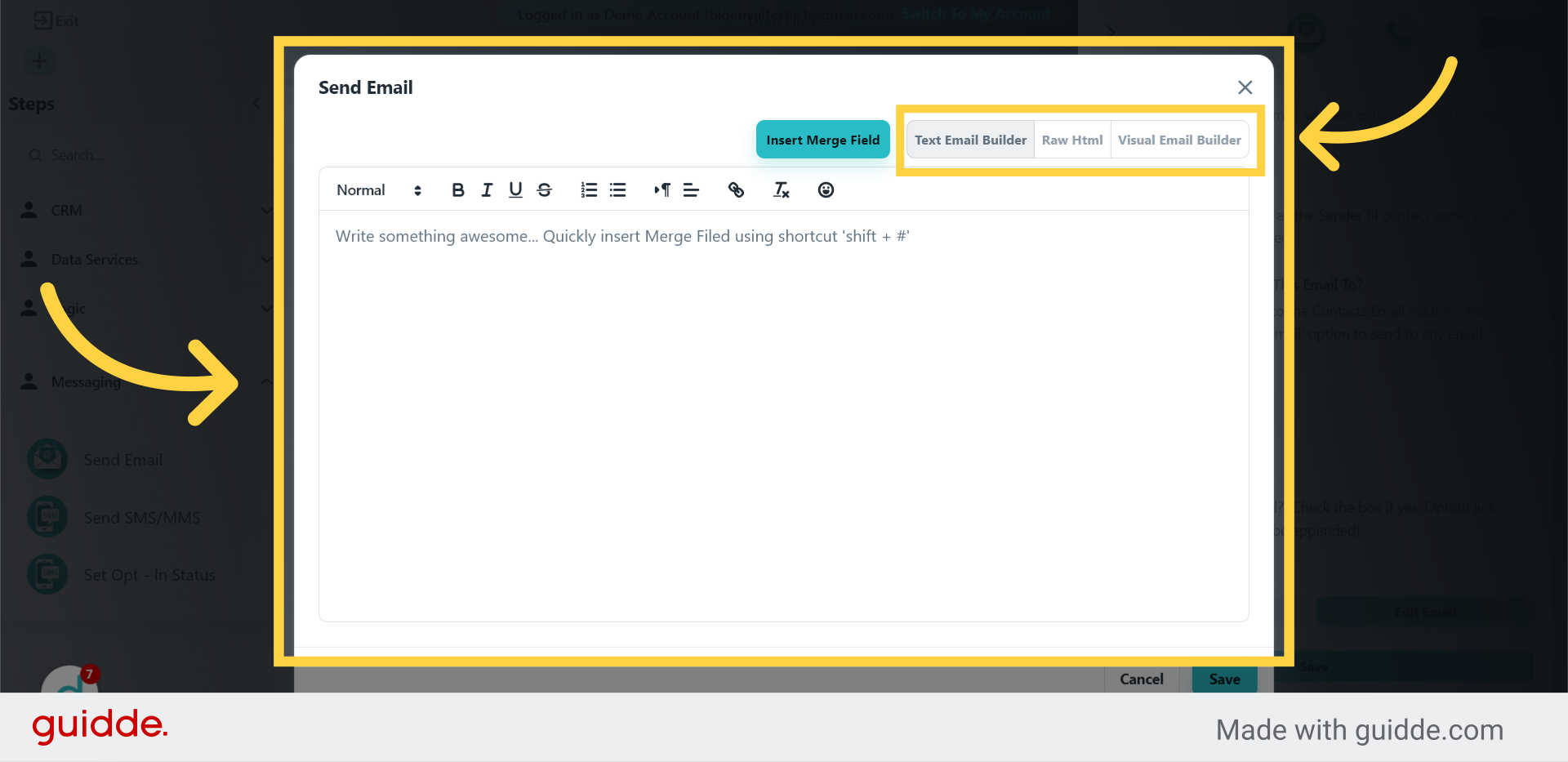Screen dimensions: 1568x762
Task: Insert a numbered list
Action: click(x=589, y=190)
